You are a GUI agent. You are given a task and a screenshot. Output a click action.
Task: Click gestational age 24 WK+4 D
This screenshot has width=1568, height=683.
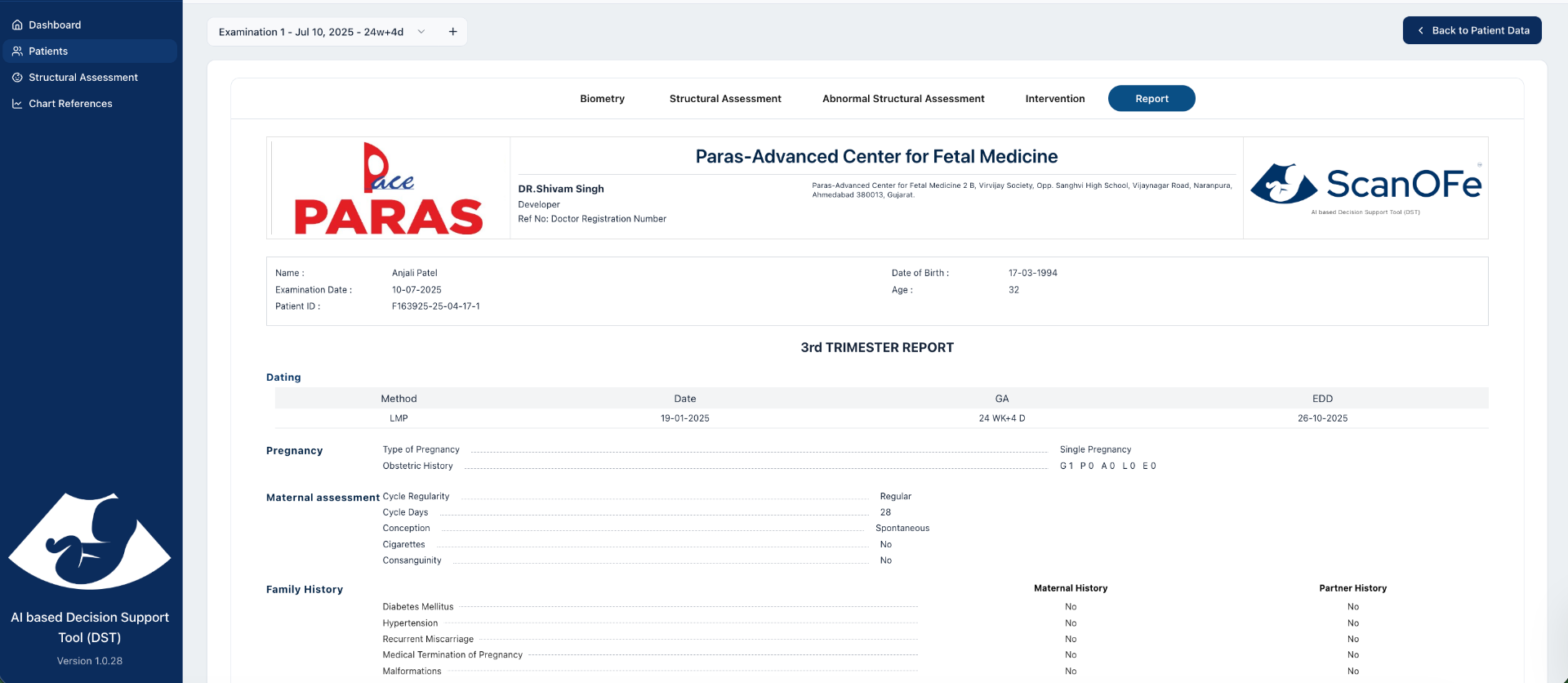(x=1002, y=418)
